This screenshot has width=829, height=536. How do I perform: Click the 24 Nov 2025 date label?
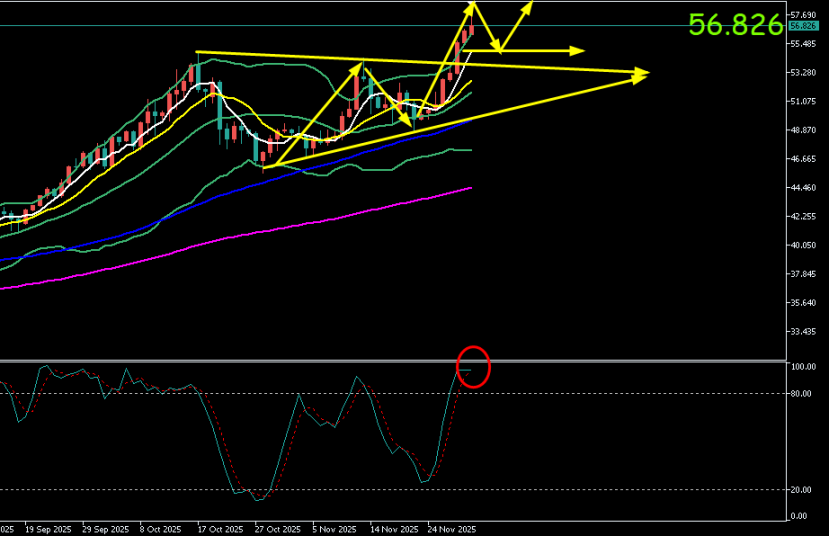tap(452, 529)
